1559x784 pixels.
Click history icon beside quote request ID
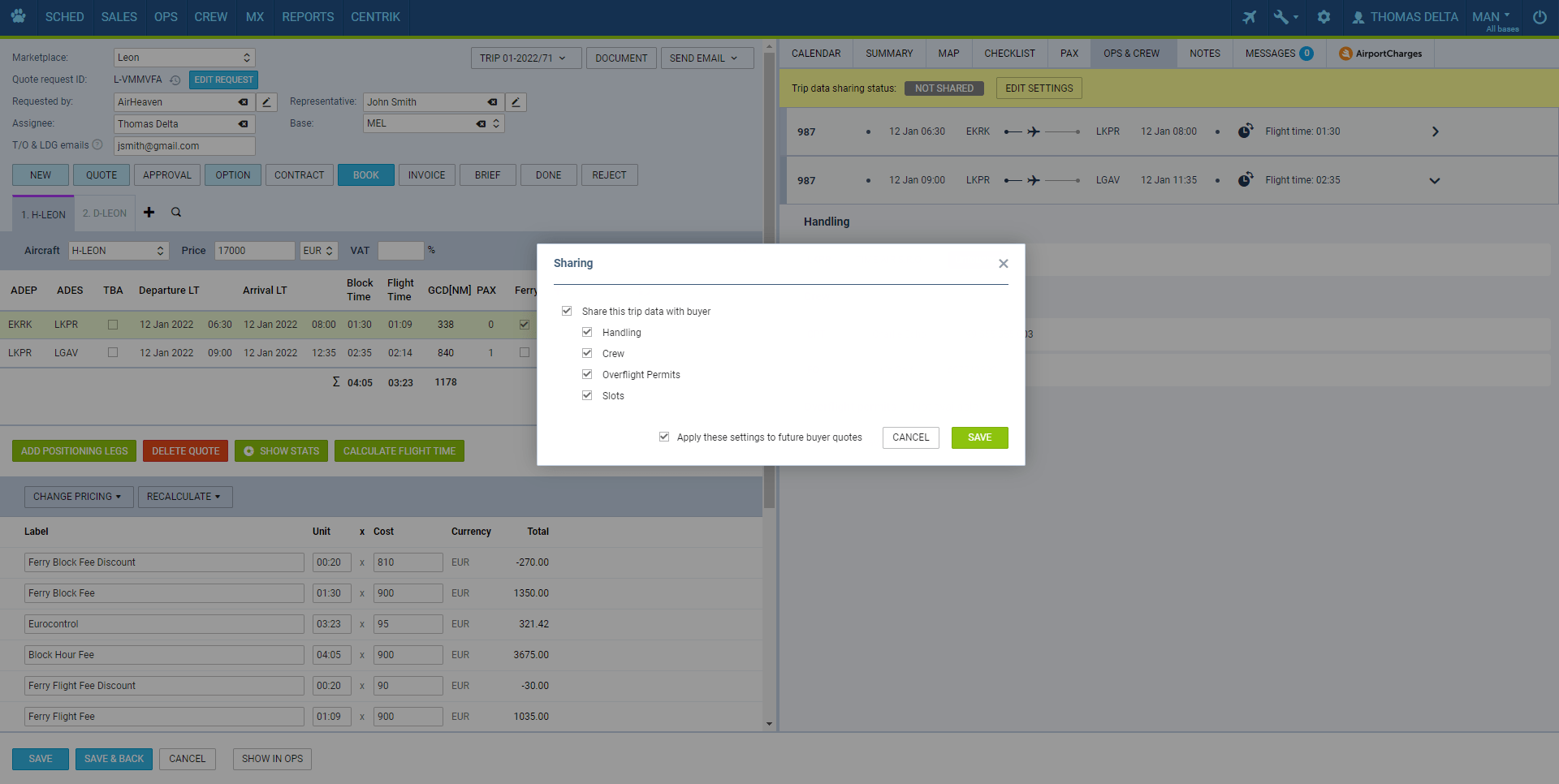[x=175, y=80]
